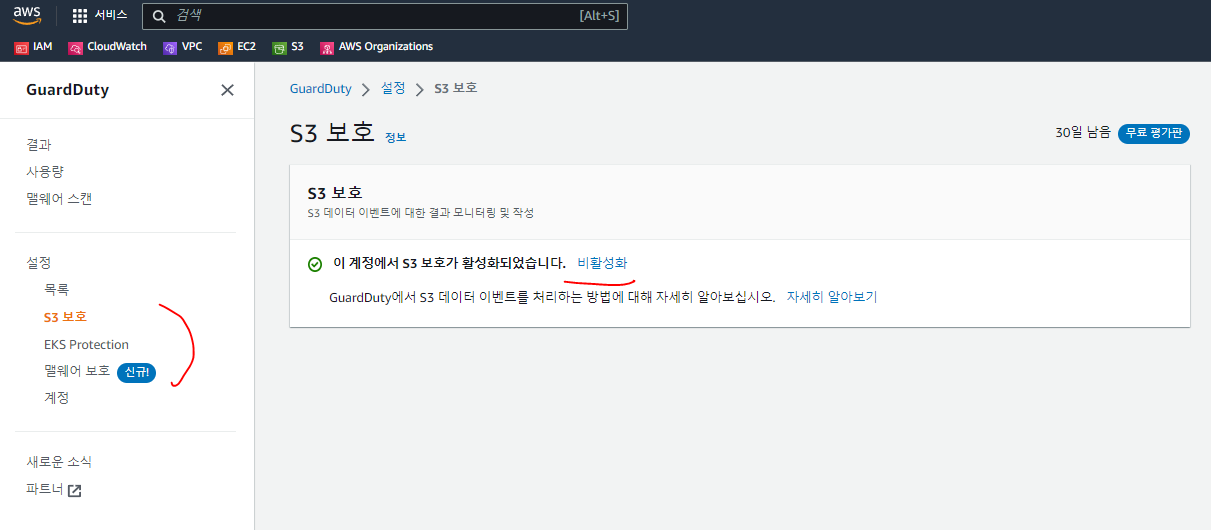Open the VPC shortcut icon
This screenshot has height=530, width=1211.
170,47
